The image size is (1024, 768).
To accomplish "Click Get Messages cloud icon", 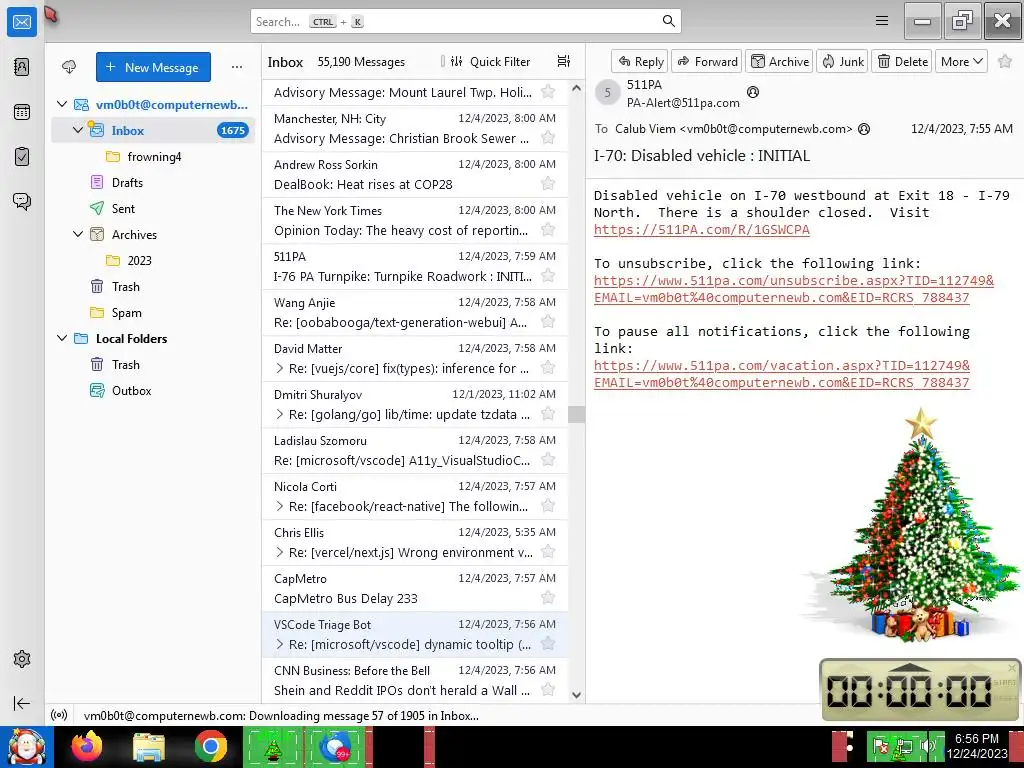I will pyautogui.click(x=69, y=67).
